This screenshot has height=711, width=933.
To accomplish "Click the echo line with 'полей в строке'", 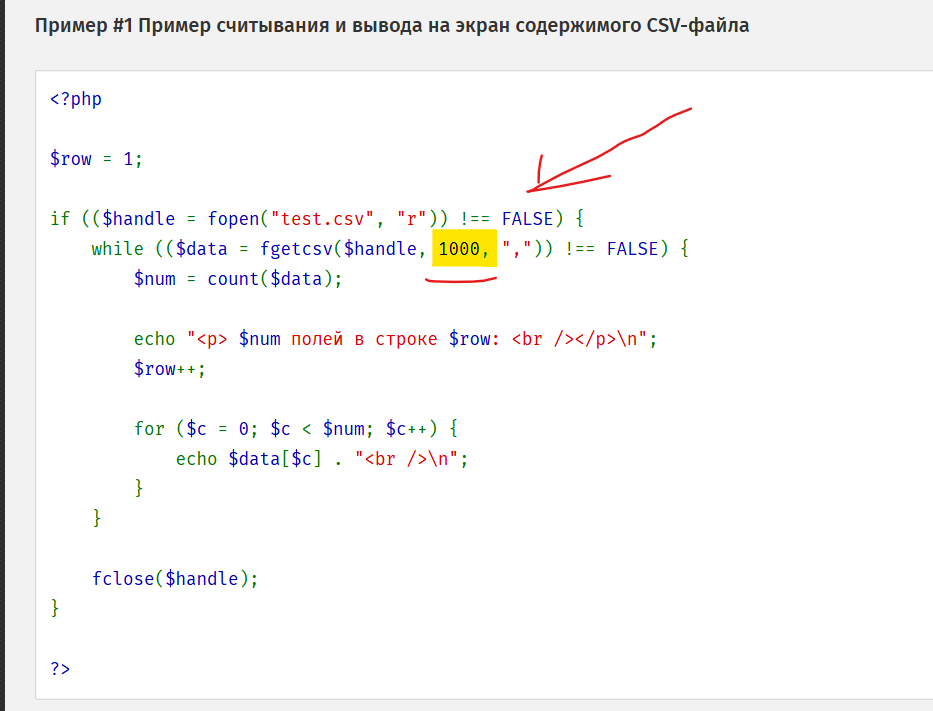I will [x=395, y=339].
